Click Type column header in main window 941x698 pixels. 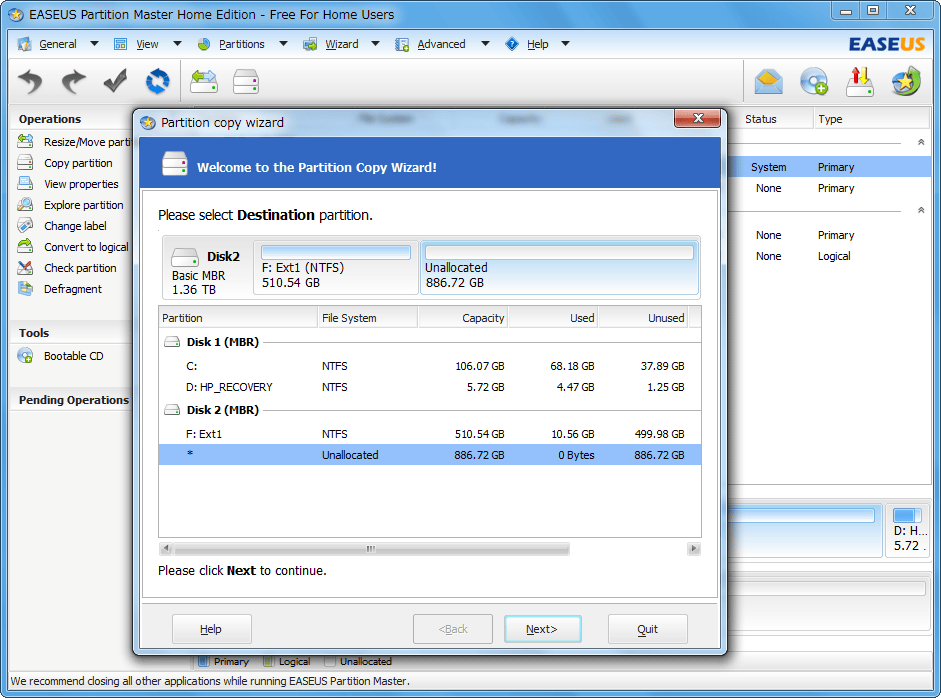(x=871, y=119)
